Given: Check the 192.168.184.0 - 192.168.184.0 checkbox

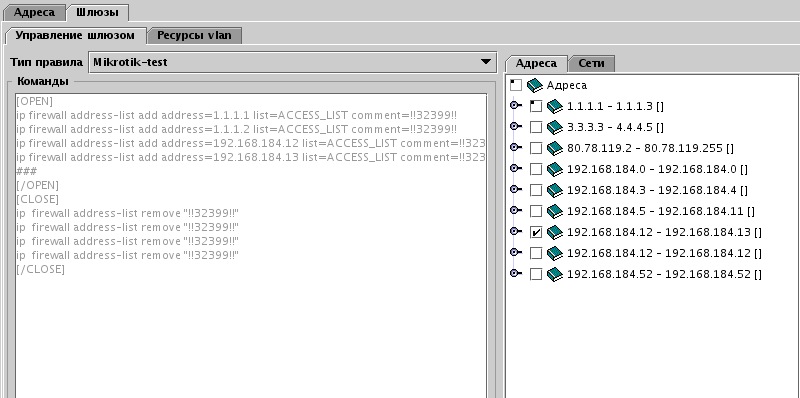Looking at the screenshot, I should coord(536,169).
